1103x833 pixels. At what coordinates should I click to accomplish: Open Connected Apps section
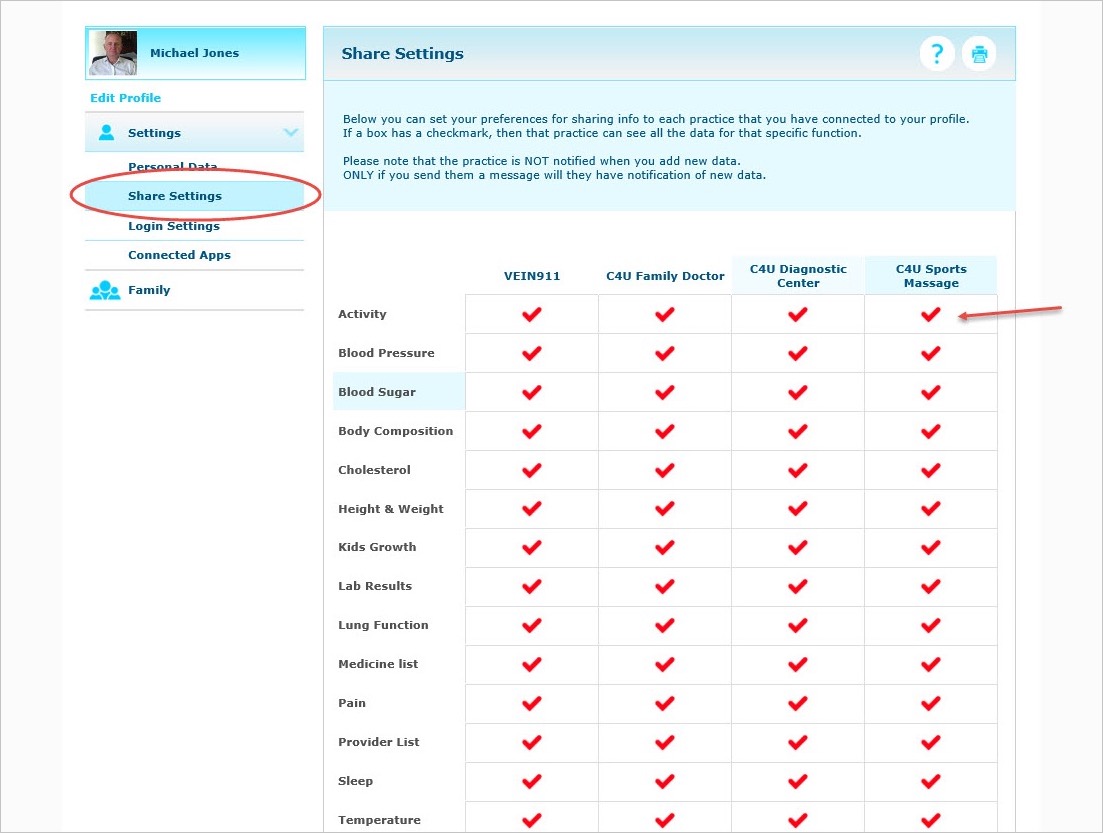[x=179, y=255]
